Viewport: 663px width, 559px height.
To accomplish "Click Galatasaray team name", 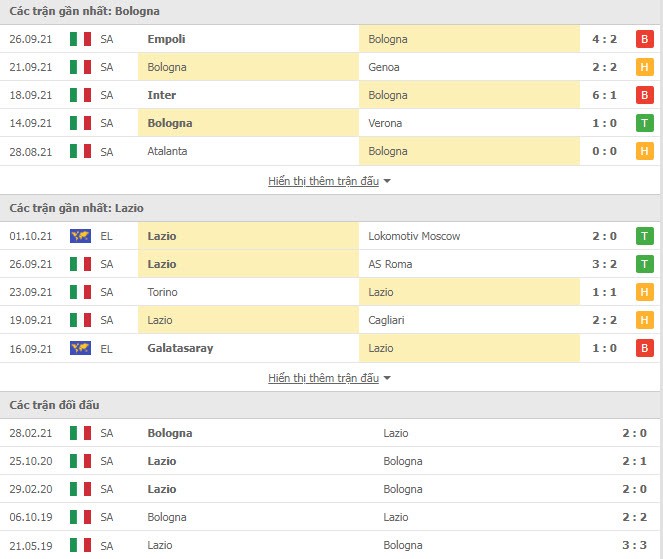I will pos(180,348).
